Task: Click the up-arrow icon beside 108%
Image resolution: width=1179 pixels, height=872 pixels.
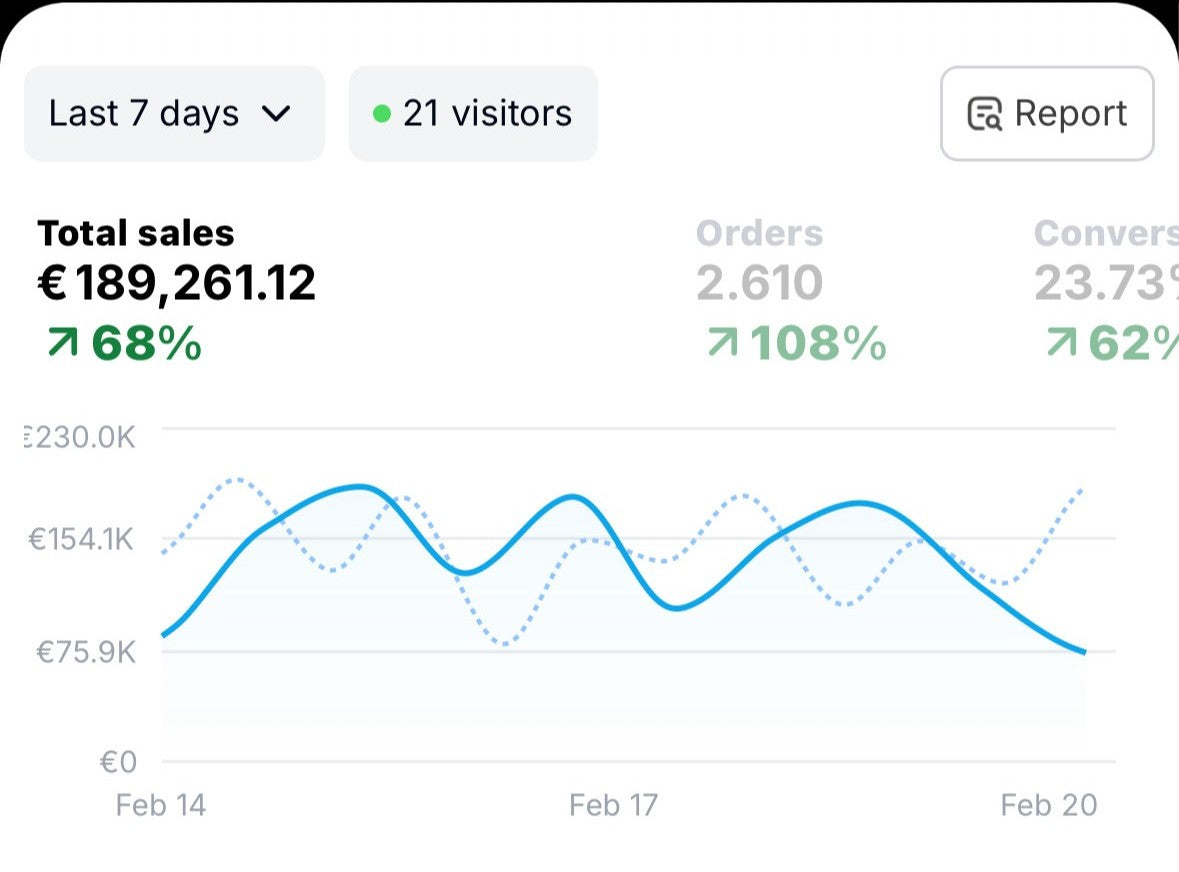Action: point(721,344)
